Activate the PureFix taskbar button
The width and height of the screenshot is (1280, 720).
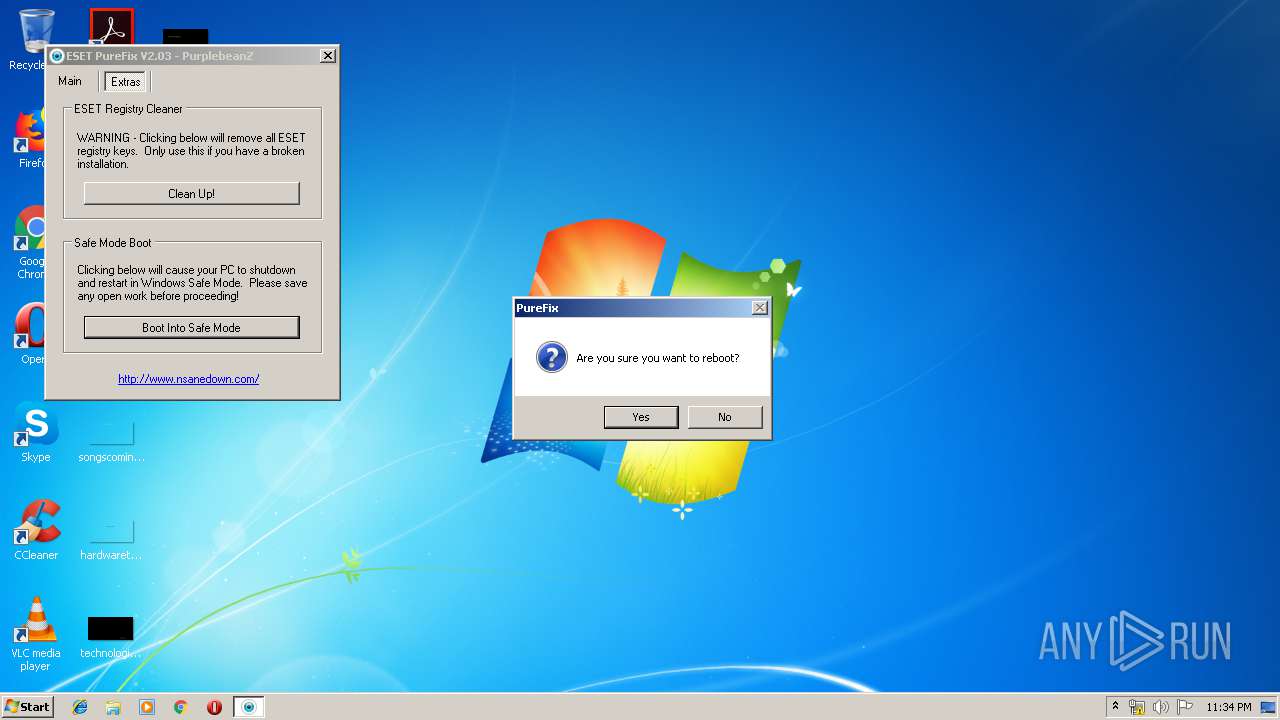click(x=249, y=707)
